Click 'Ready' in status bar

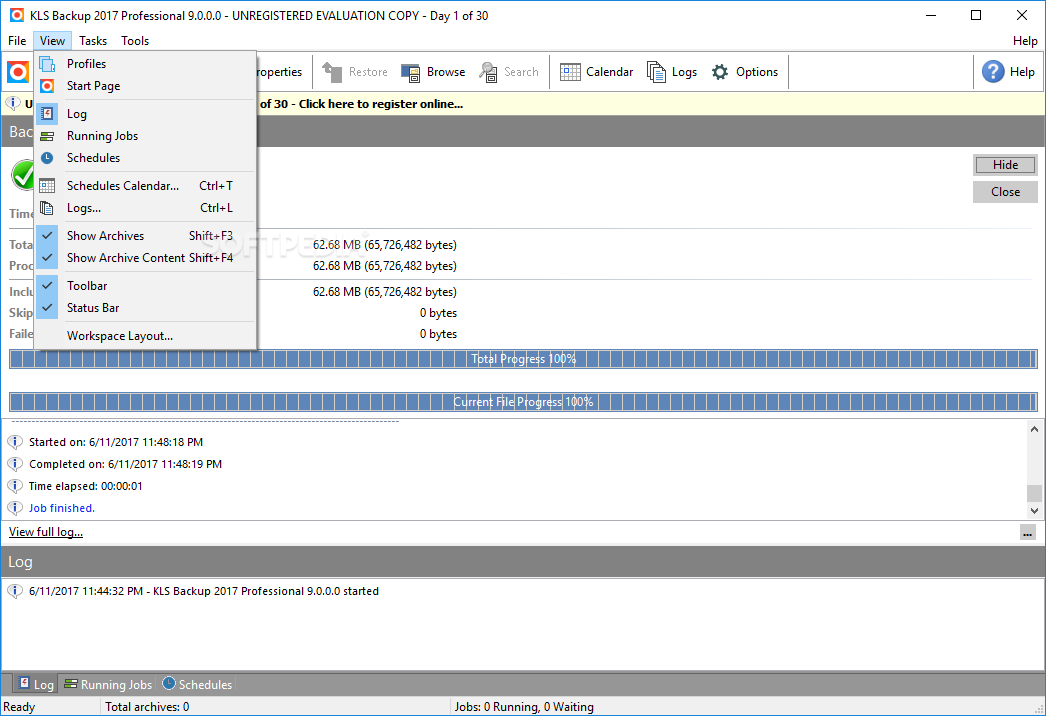click(x=19, y=707)
